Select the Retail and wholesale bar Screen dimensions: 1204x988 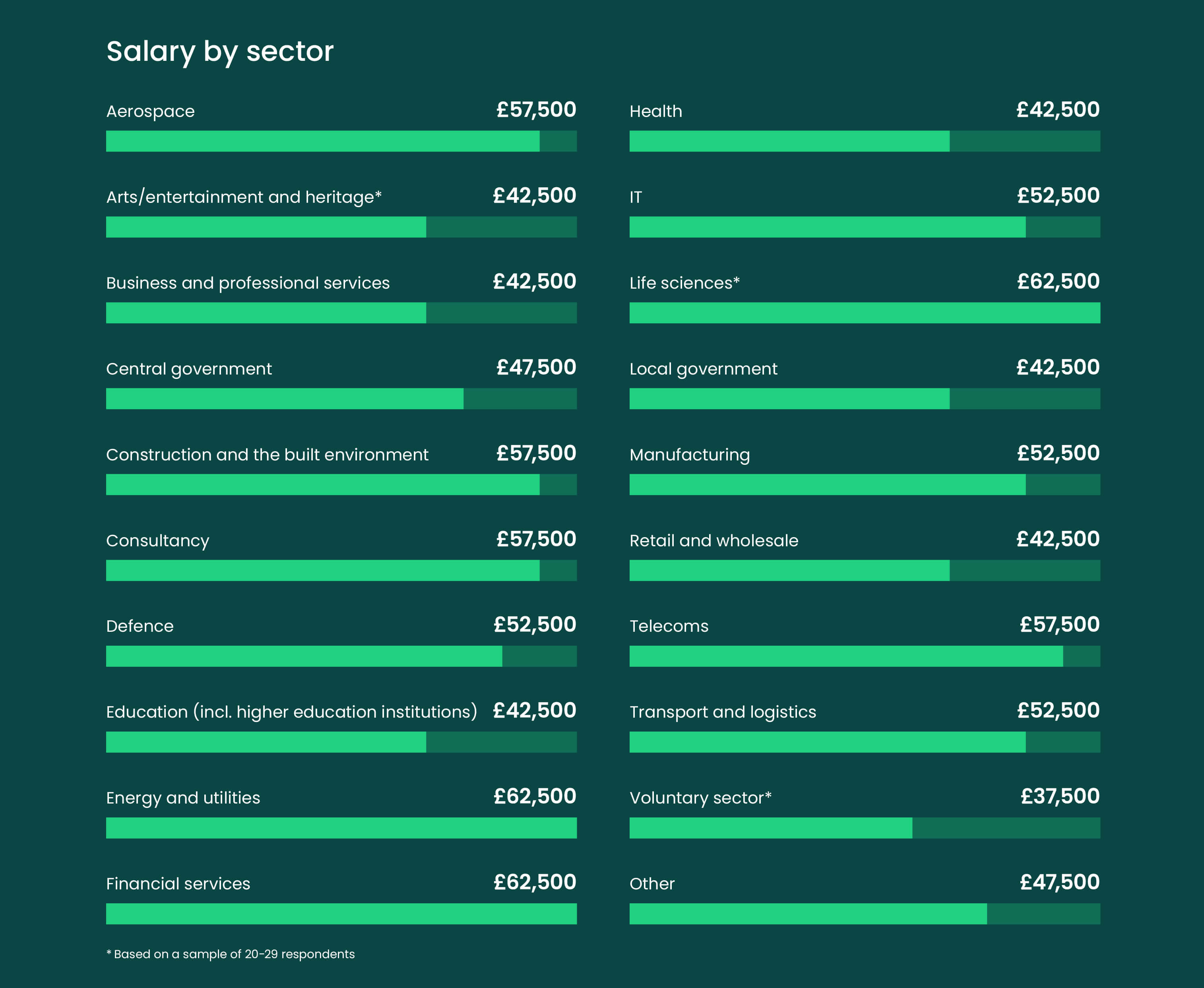tap(865, 571)
